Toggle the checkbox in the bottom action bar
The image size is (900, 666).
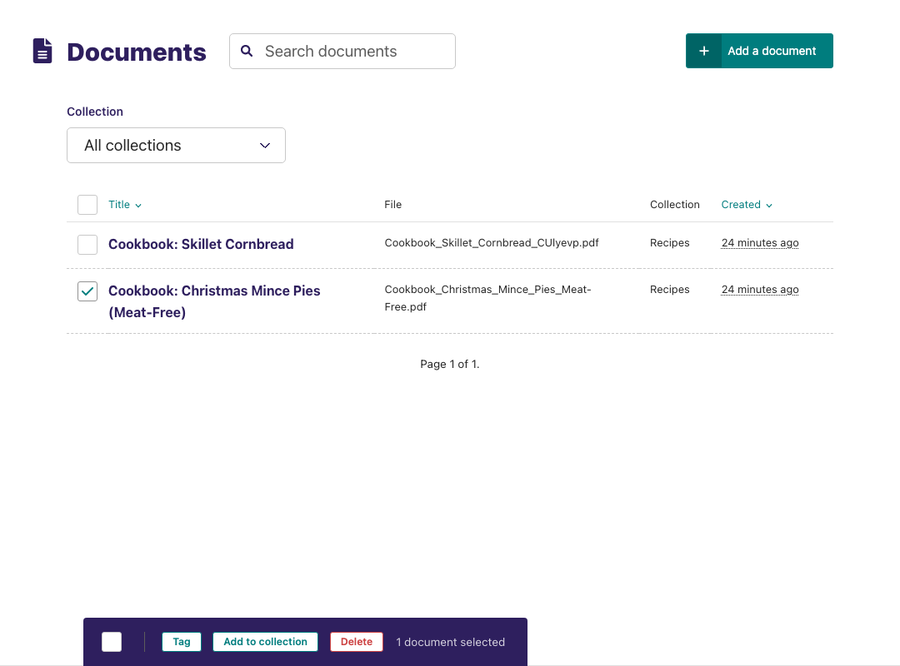(x=111, y=641)
